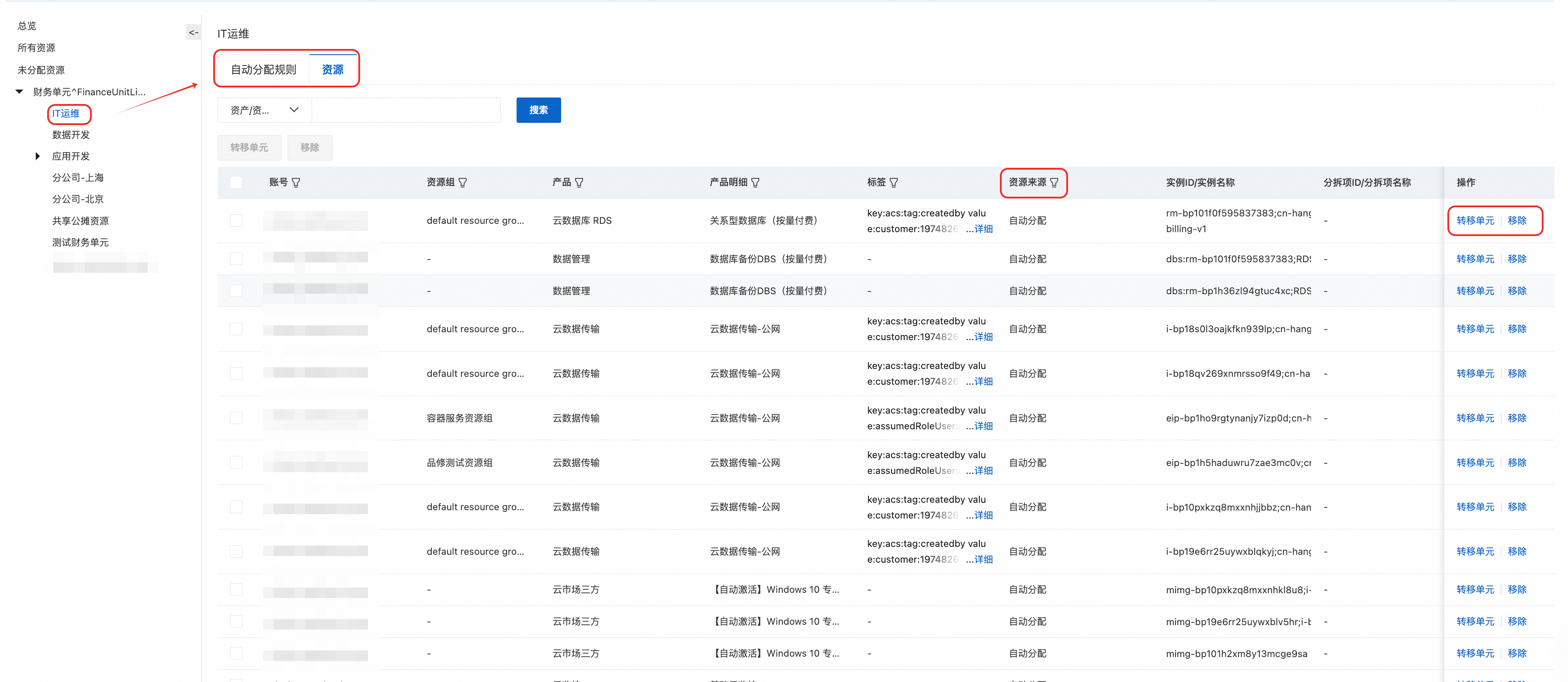Click 详细 link in first row's tag cell

coord(983,229)
